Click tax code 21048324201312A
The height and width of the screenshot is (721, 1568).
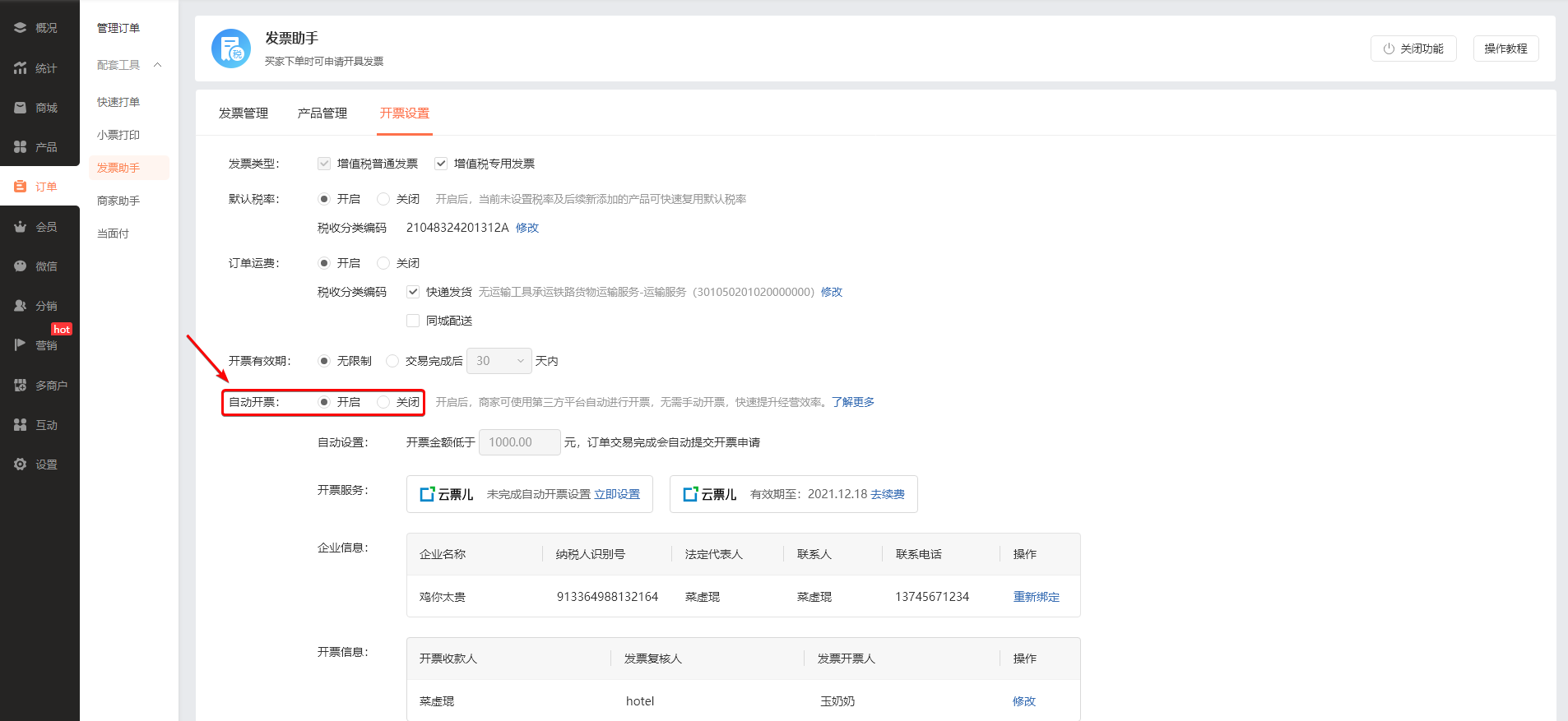457,228
